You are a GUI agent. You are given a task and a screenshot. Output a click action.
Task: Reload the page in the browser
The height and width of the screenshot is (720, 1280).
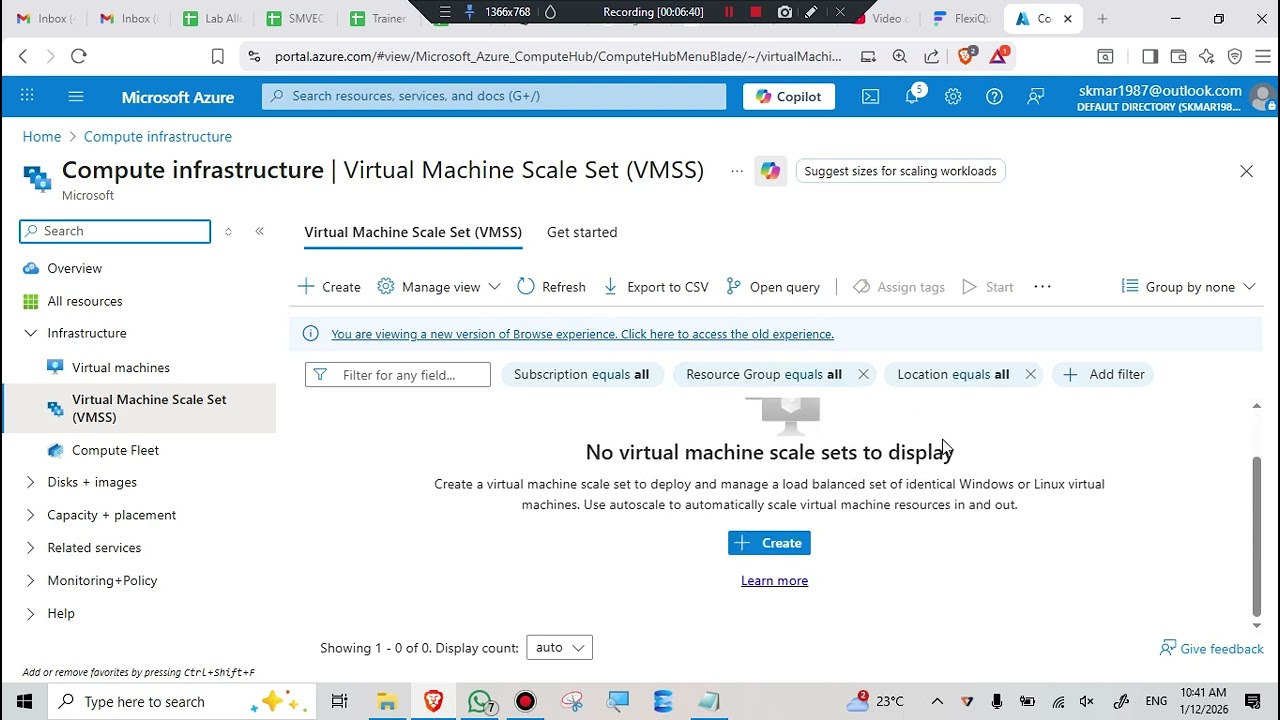[79, 57]
